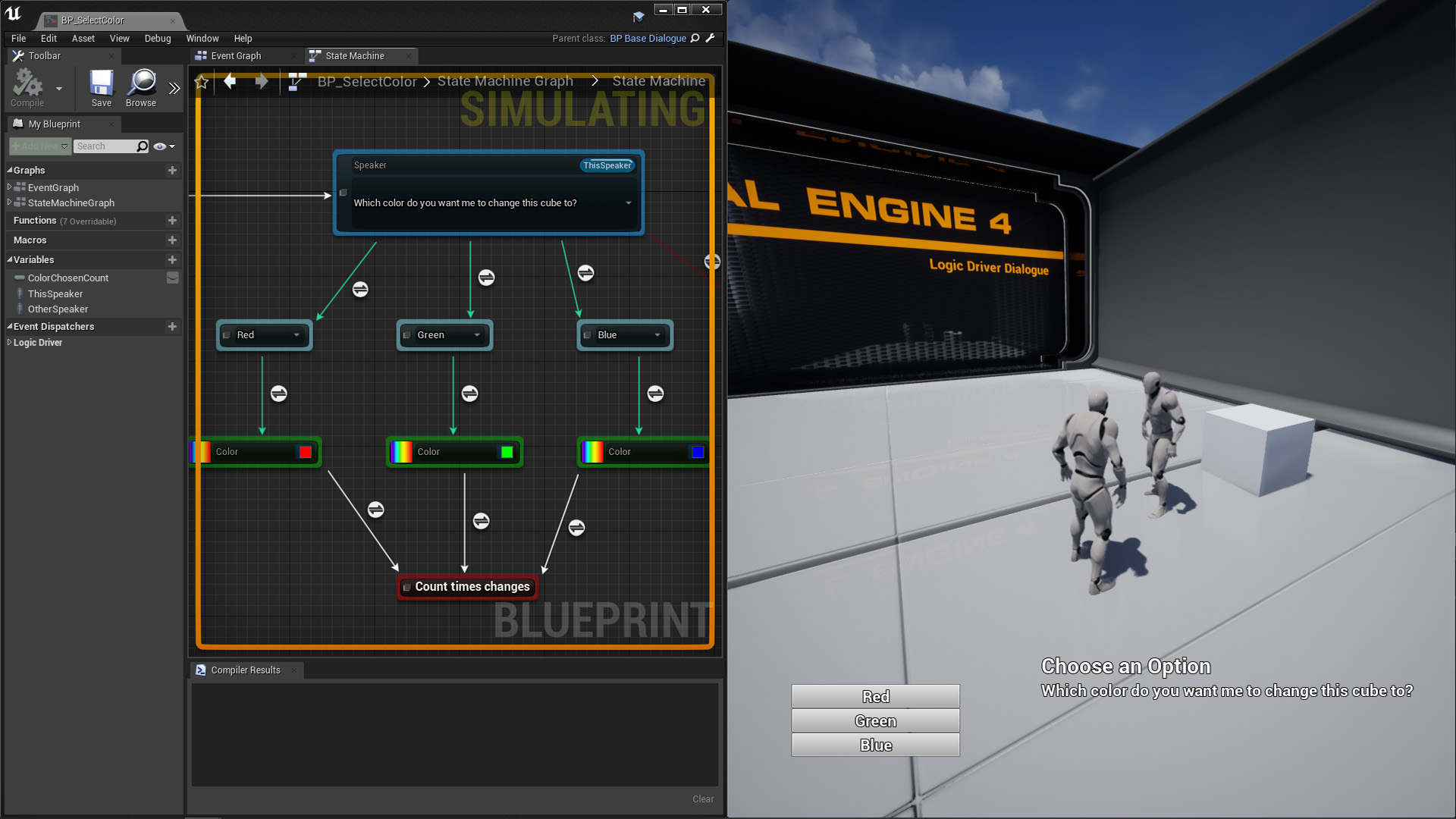
Task: Open the Debug menu
Action: tap(157, 39)
